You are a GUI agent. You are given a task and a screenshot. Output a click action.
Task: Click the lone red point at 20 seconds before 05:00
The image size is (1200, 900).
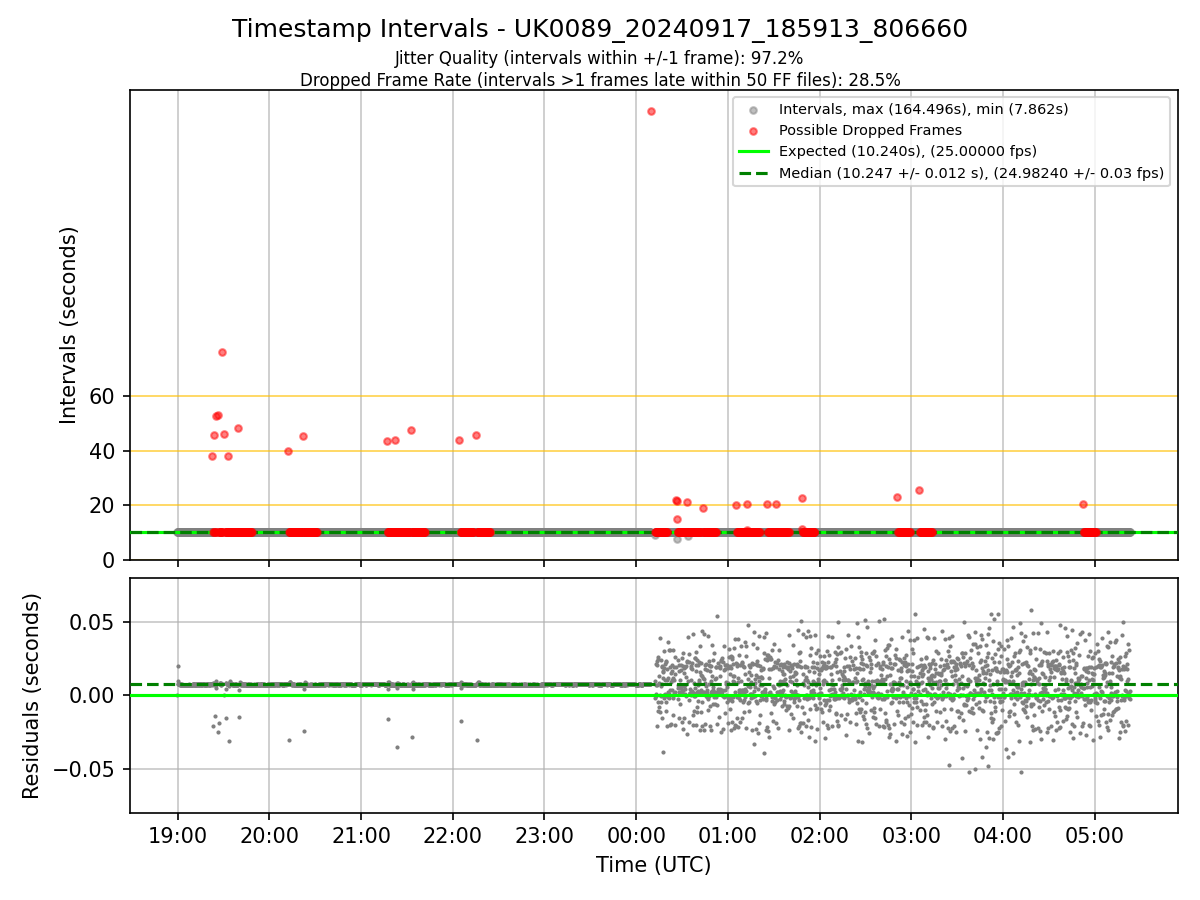[x=1083, y=504]
